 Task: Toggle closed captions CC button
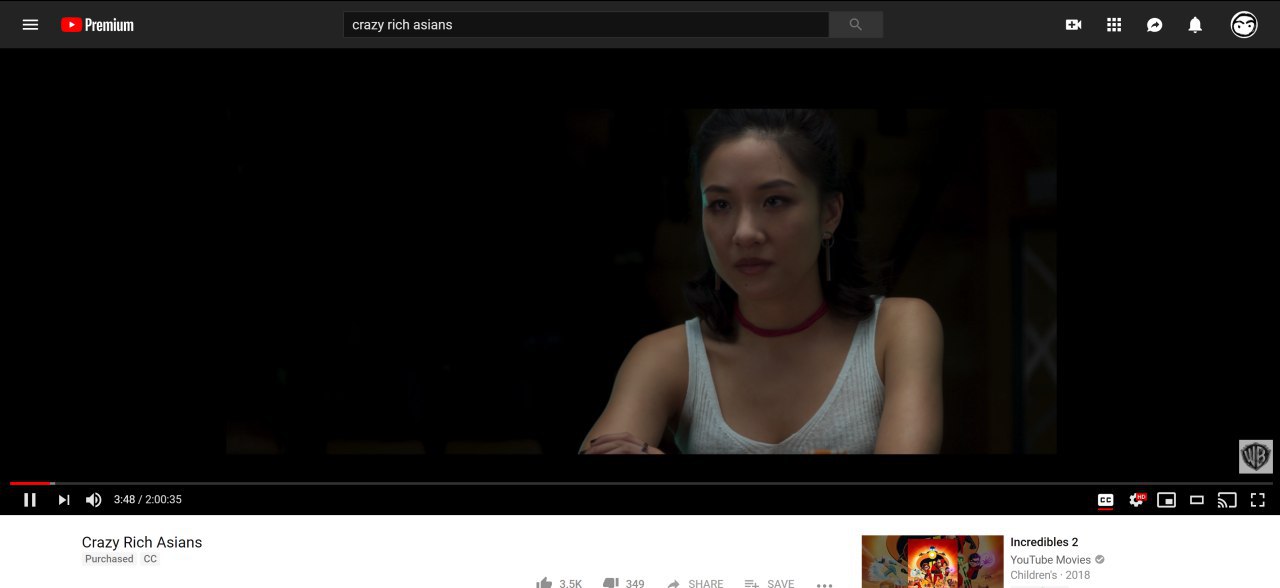tap(1106, 500)
